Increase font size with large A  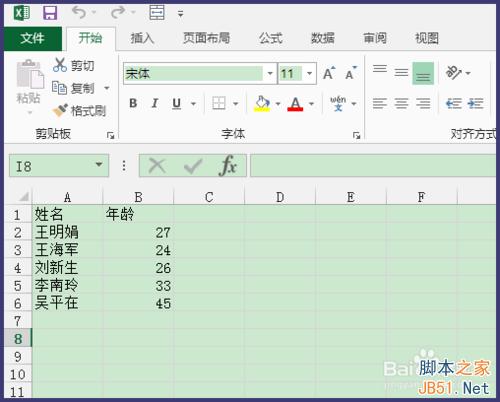[x=329, y=73]
